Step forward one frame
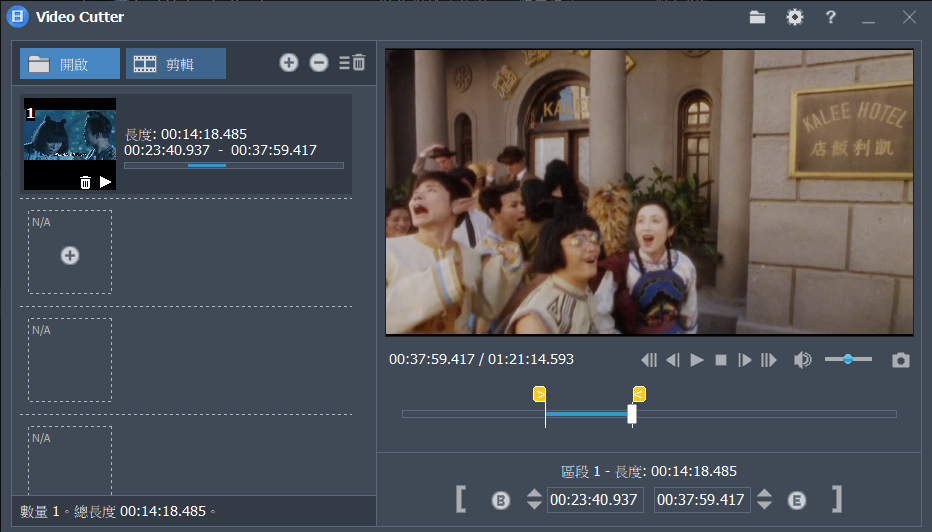 point(744,360)
